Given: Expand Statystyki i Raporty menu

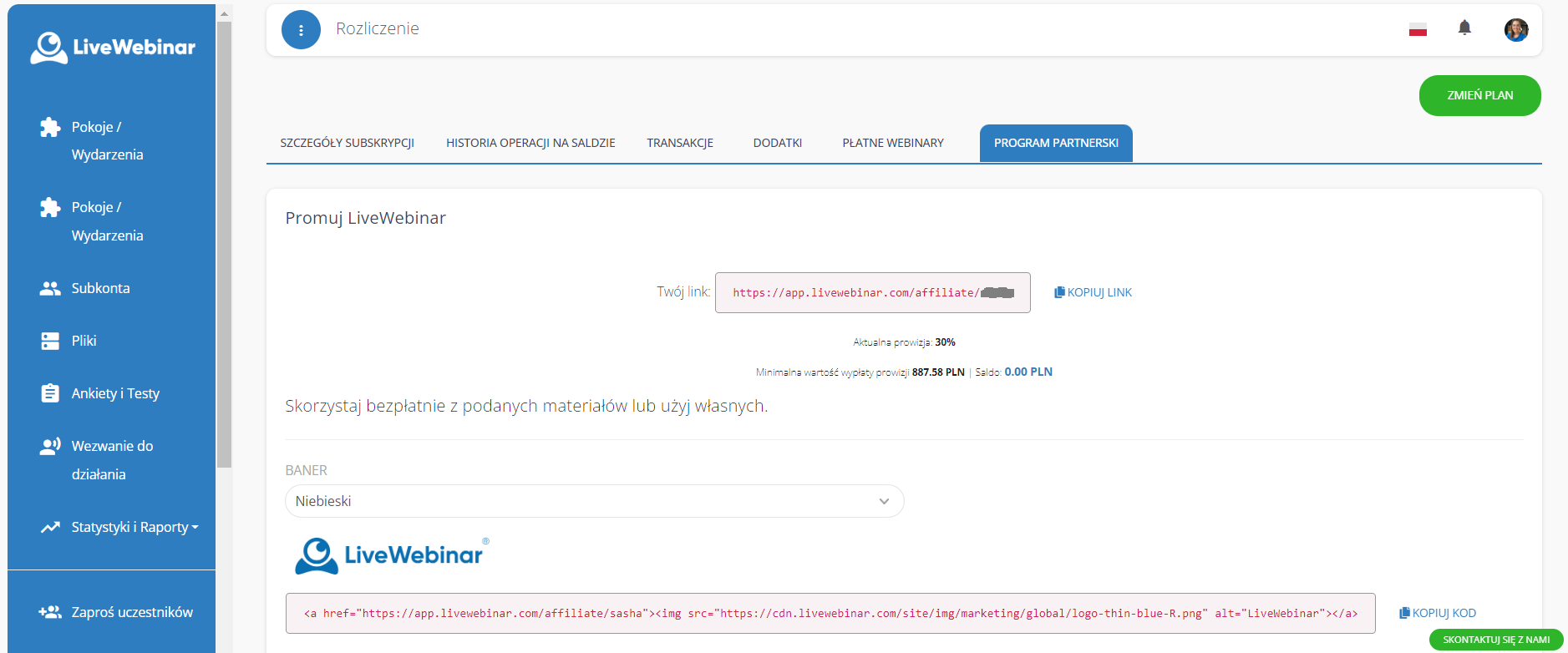Looking at the screenshot, I should [134, 527].
